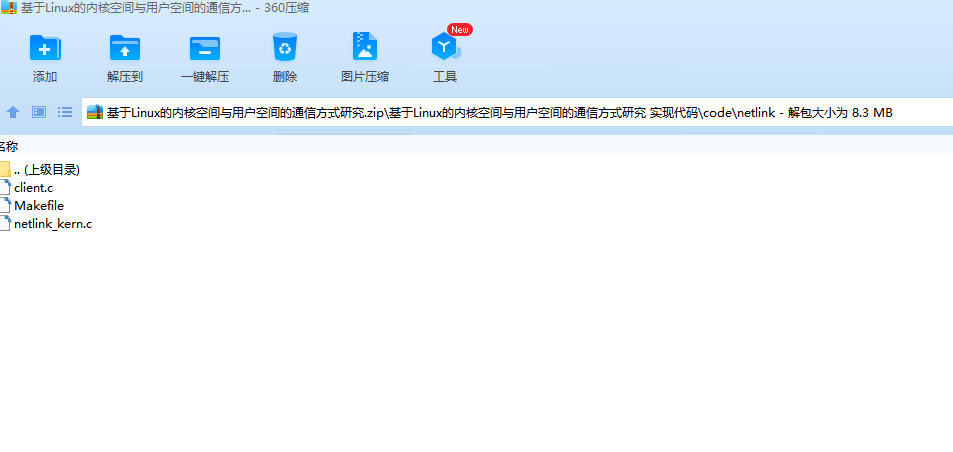Select the netlink_kern.c file icon
953x452 pixels.
(x=5, y=224)
